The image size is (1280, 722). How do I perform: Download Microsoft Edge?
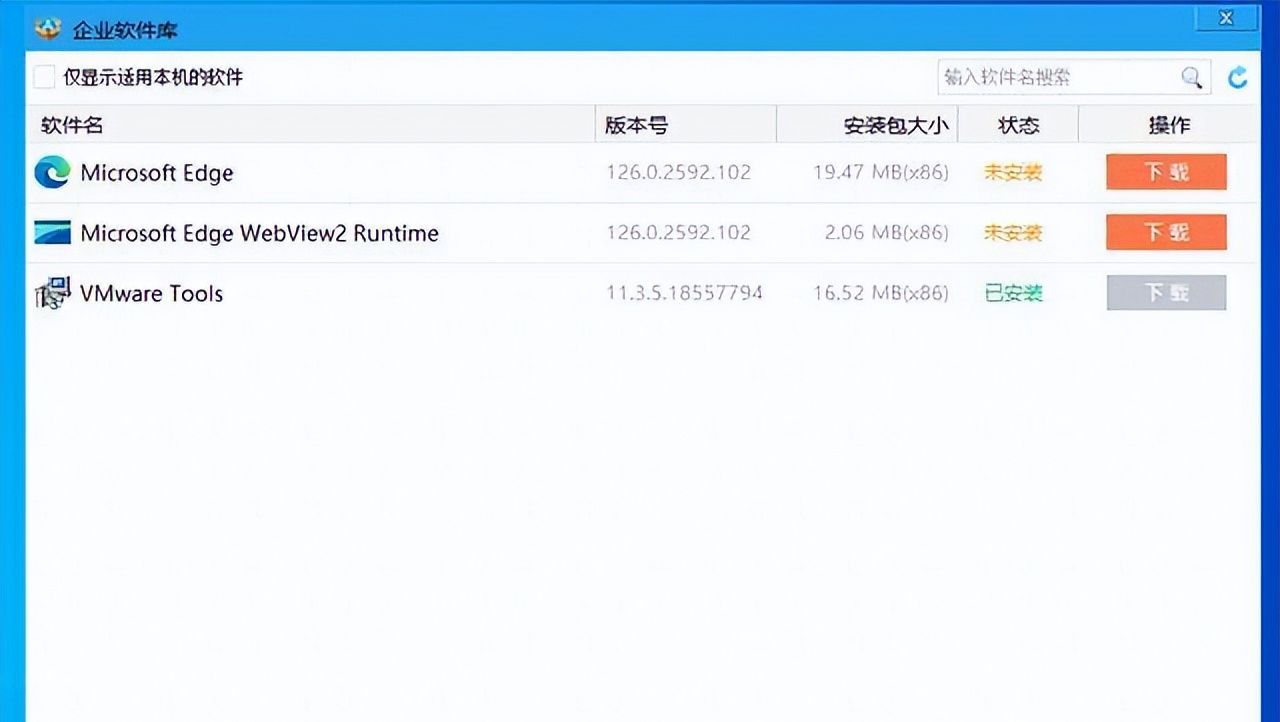(1166, 172)
